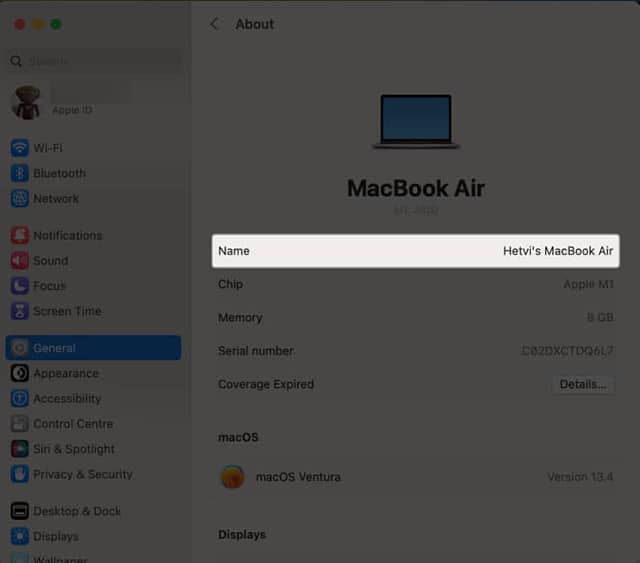Open the Wi-Fi settings label
Screen dimensions: 640x563
[48, 148]
